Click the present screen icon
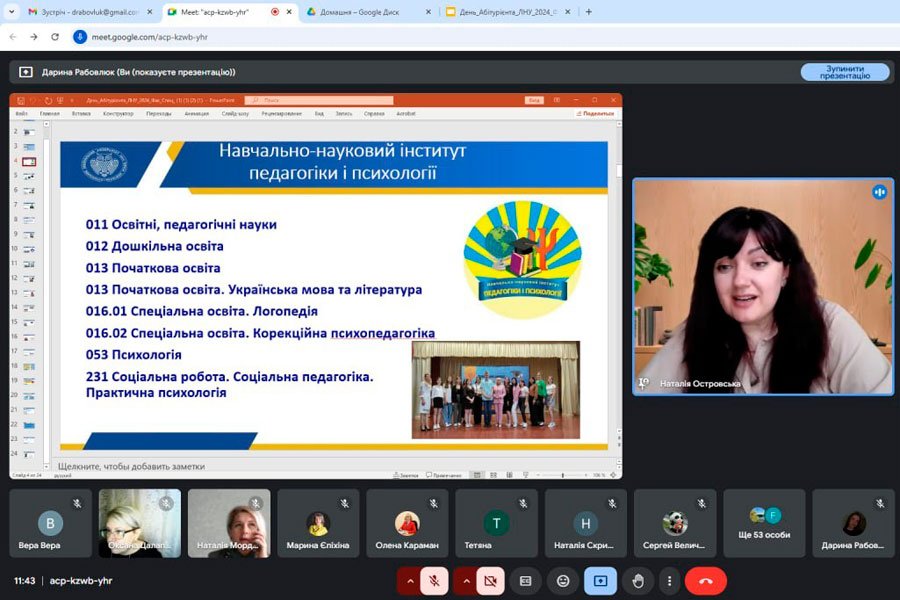Screen dimensions: 900x600 [x=600, y=580]
